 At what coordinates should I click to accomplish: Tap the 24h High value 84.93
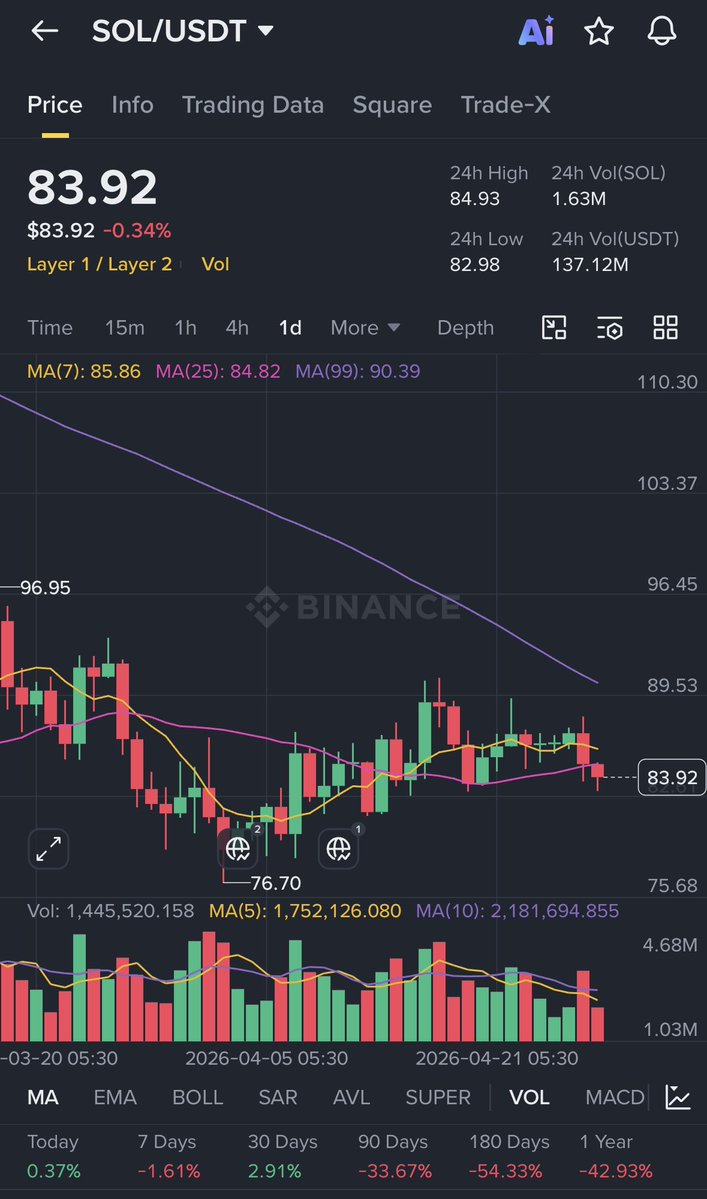click(x=475, y=199)
